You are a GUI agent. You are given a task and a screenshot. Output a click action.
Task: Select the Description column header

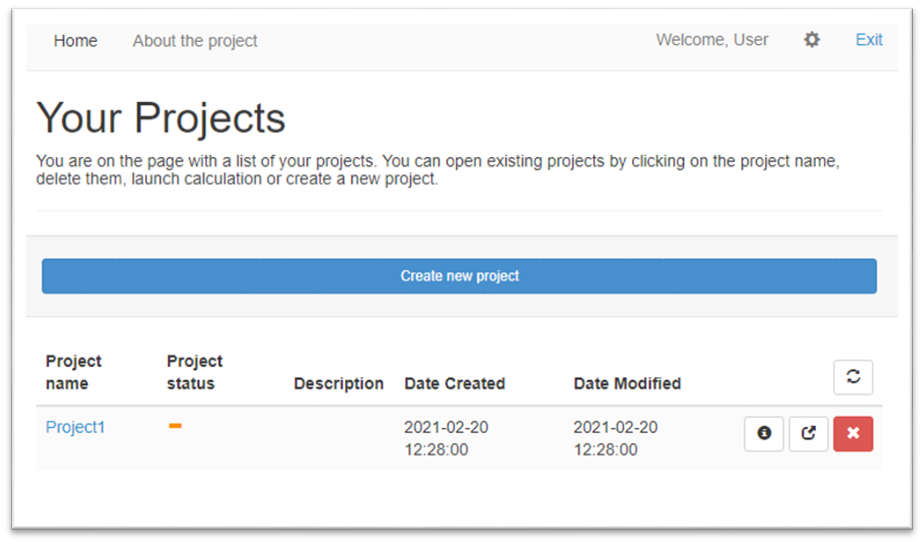pos(338,383)
